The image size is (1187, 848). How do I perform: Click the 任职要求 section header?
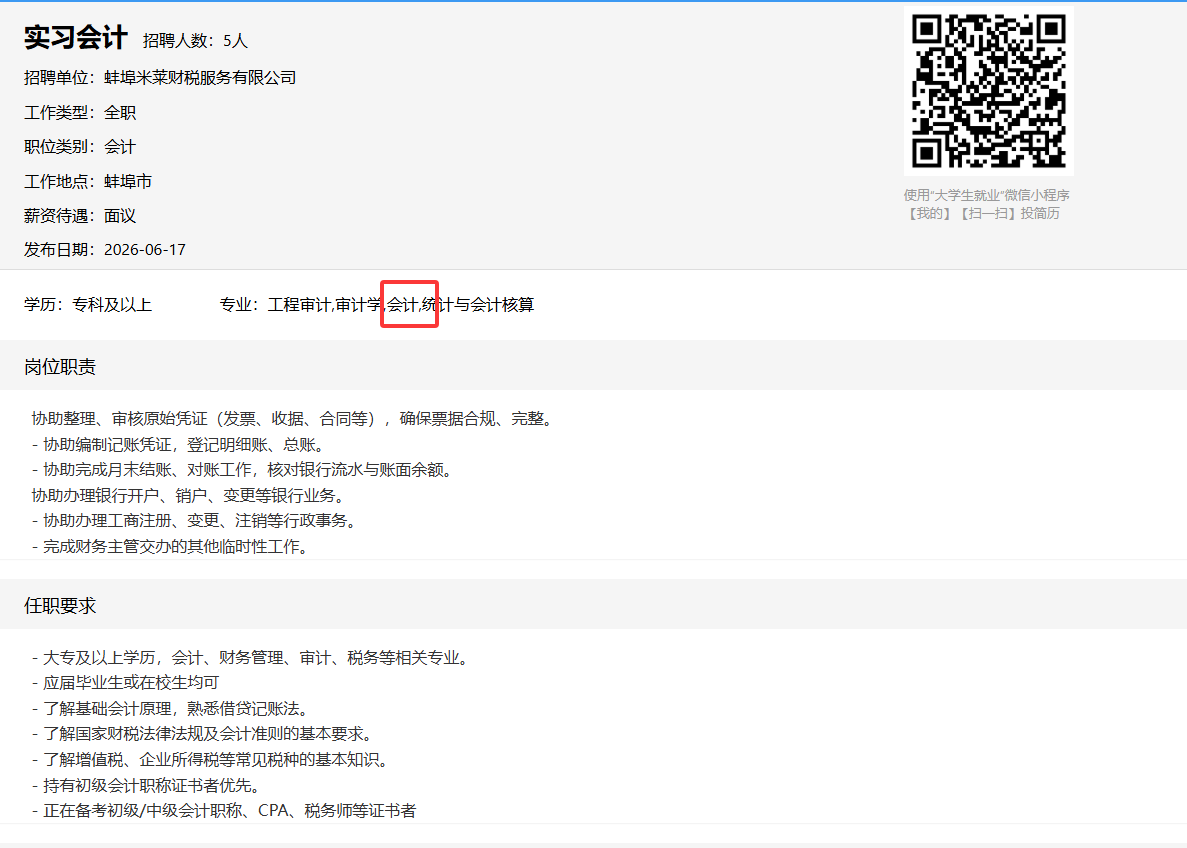click(x=60, y=606)
